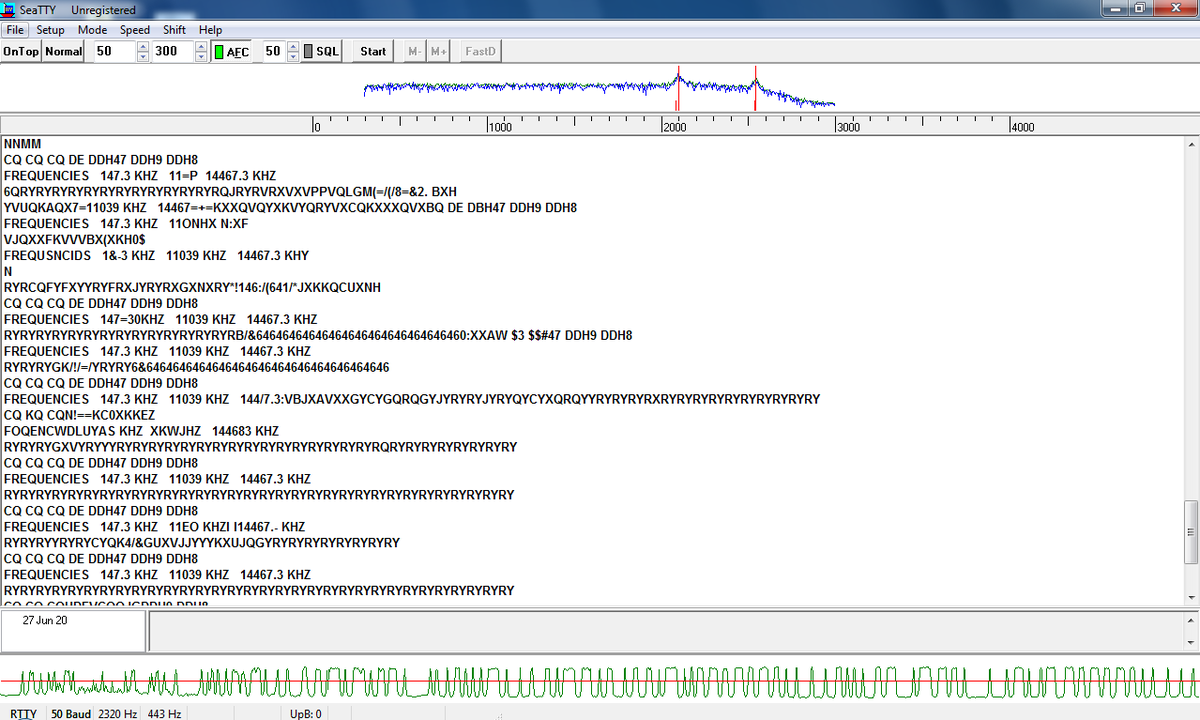
Task: Click the RTTY mode status bar entry
Action: click(22, 713)
